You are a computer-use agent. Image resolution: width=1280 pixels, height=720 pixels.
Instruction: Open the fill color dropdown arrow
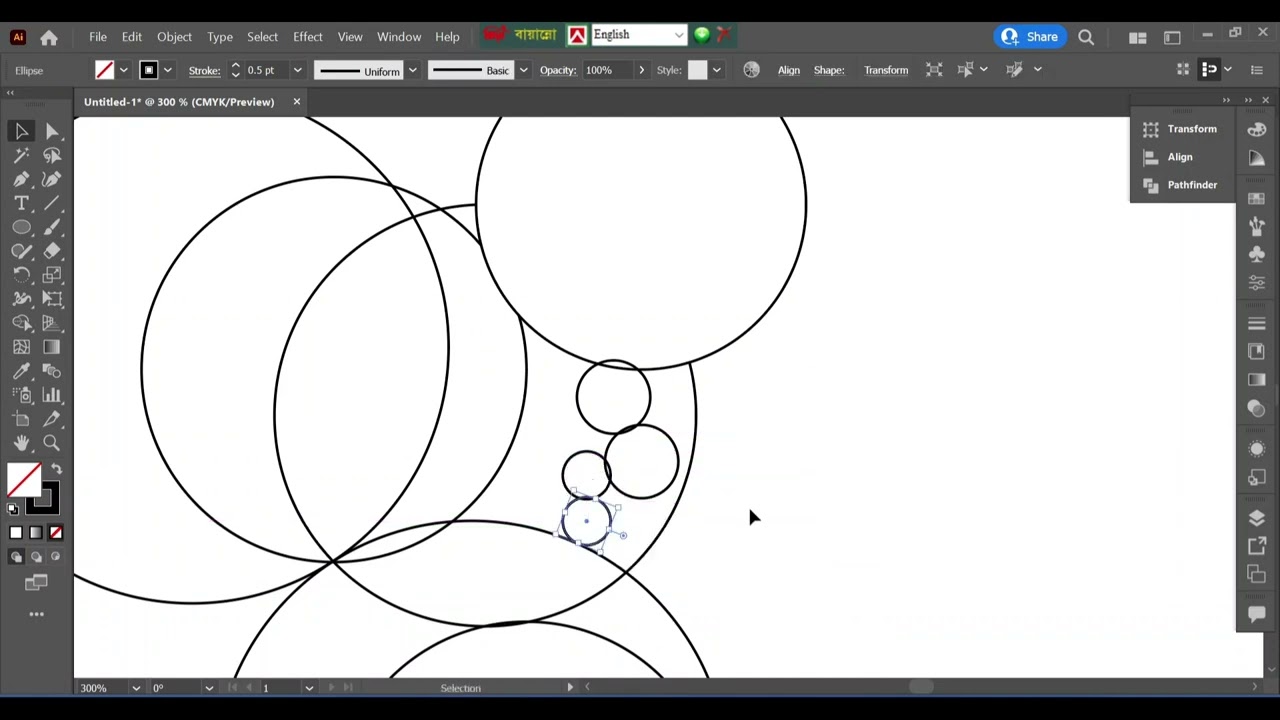(124, 70)
